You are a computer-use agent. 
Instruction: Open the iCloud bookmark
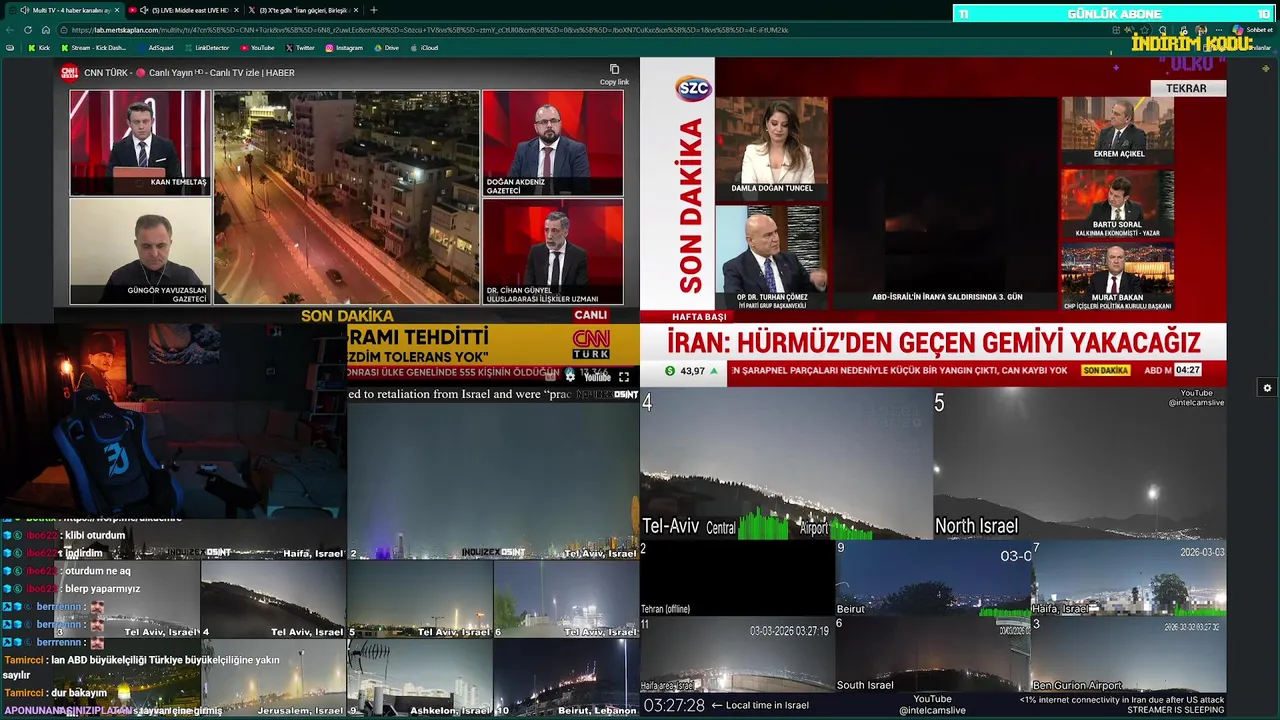coord(424,48)
